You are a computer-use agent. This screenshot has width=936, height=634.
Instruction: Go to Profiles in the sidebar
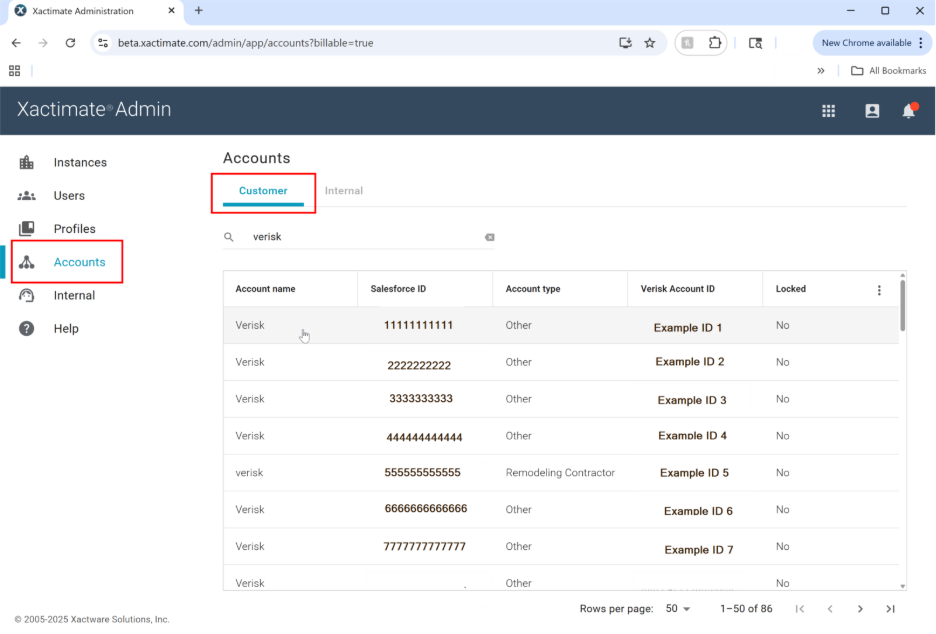(74, 229)
